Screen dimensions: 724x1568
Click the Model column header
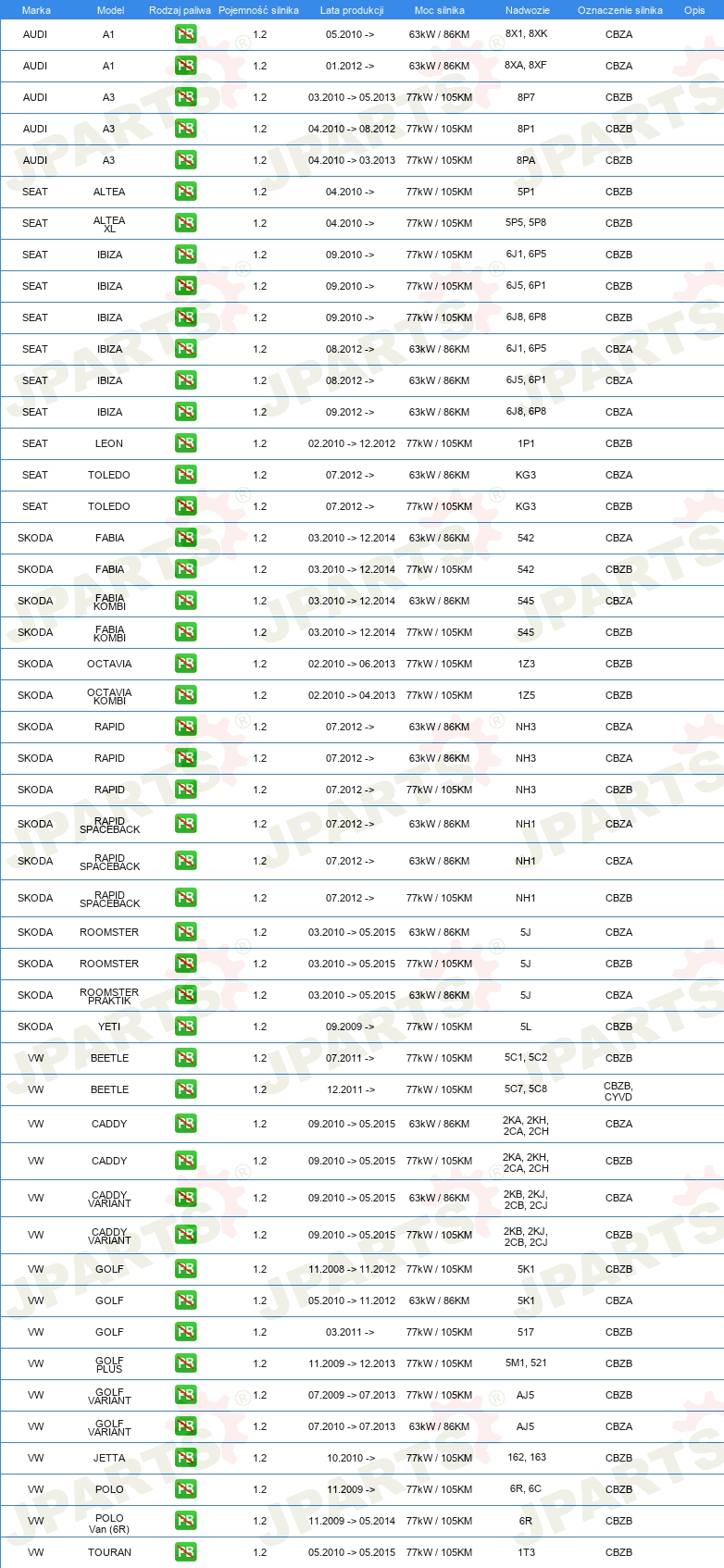click(x=110, y=10)
